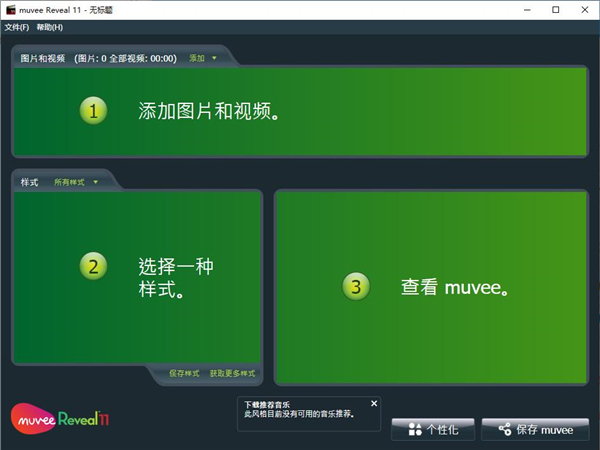The width and height of the screenshot is (600, 450).
Task: Minimize the muvee Reveal window
Action: pyautogui.click(x=527, y=10)
